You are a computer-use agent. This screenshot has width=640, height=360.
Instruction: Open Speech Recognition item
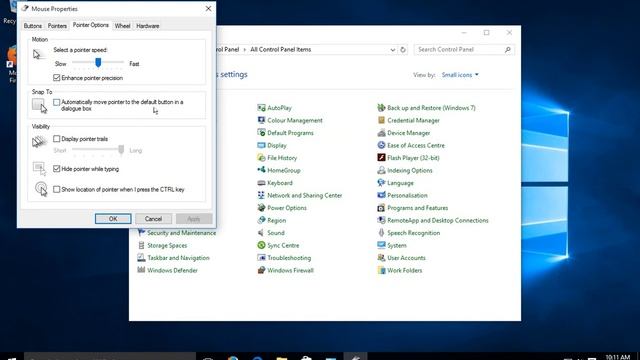[413, 233]
